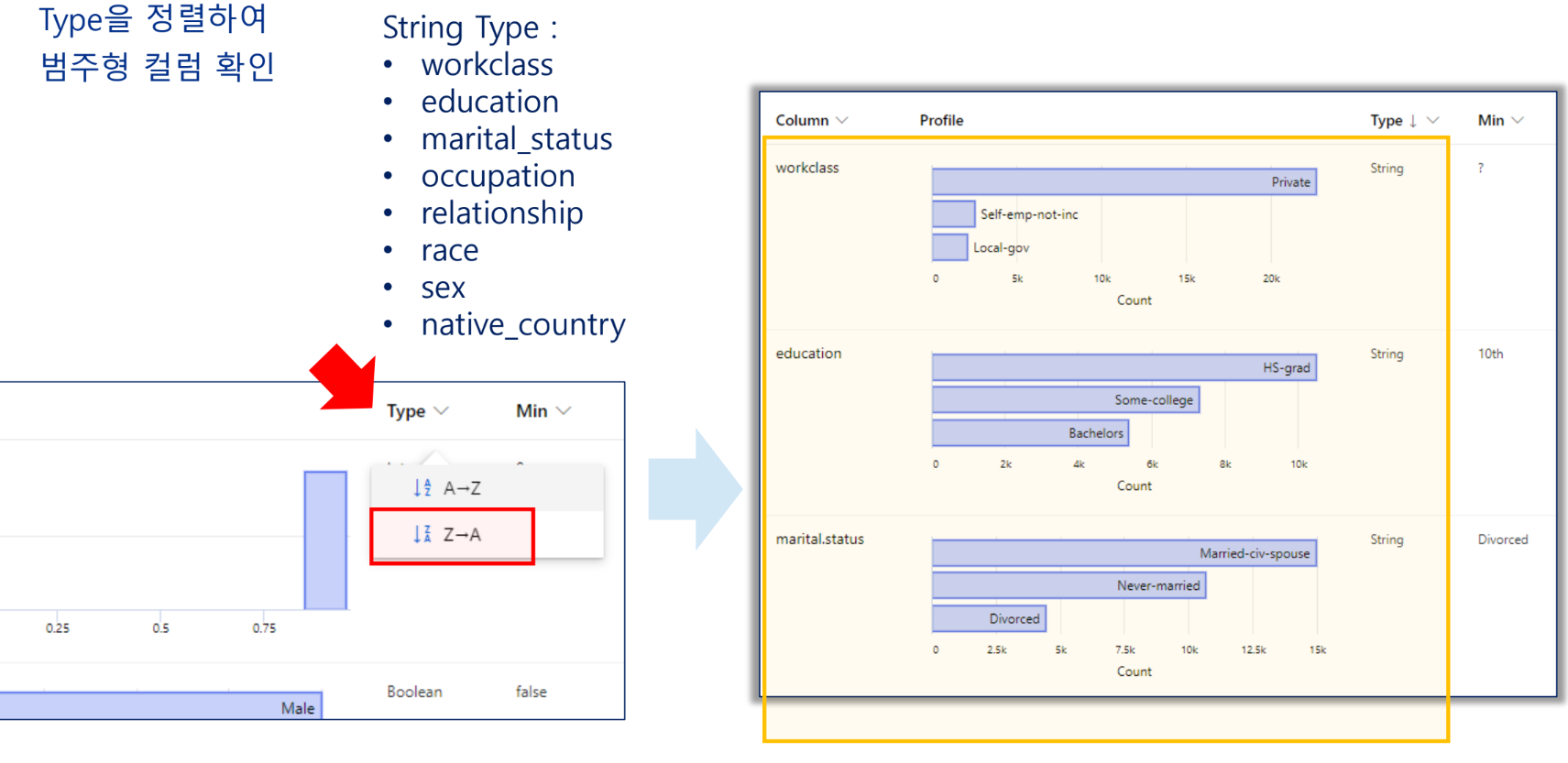Click the native_country bullet item
This screenshot has width=1568, height=763.
pos(523,325)
